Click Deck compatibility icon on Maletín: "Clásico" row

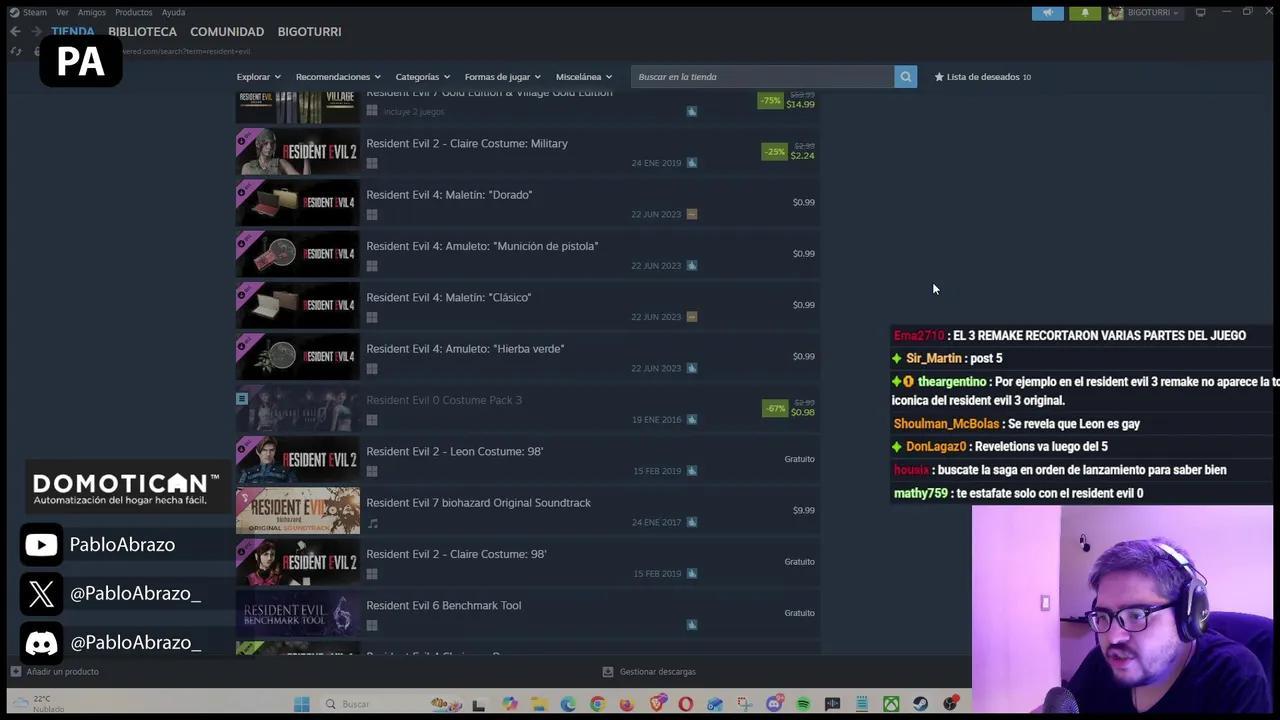[x=691, y=317]
